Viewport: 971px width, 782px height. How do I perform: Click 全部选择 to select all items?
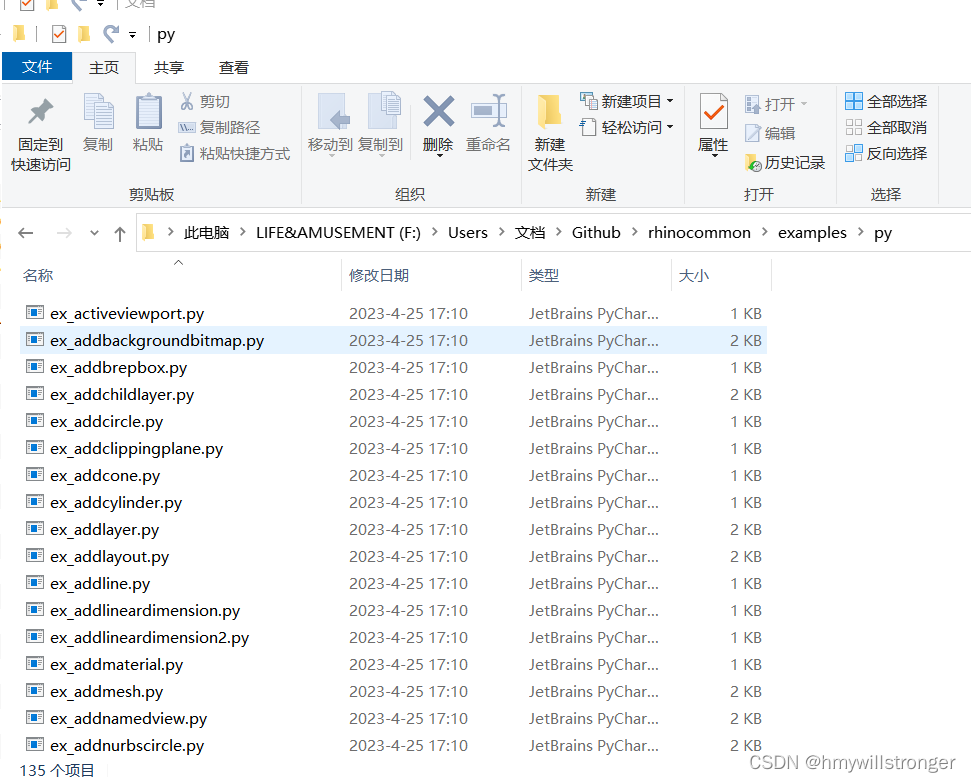point(884,101)
